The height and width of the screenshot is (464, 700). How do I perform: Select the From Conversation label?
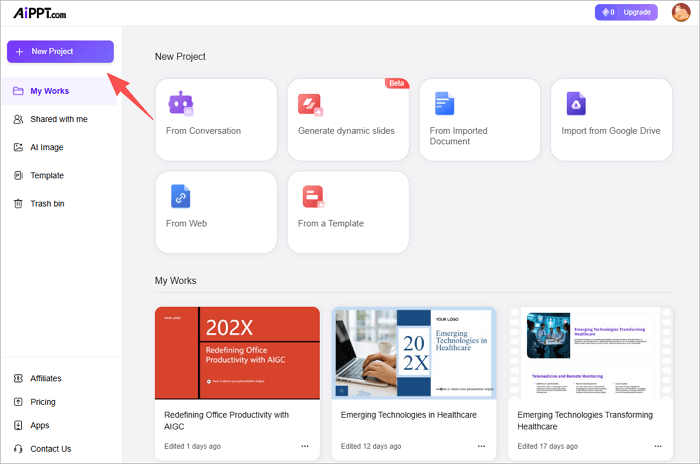point(204,131)
